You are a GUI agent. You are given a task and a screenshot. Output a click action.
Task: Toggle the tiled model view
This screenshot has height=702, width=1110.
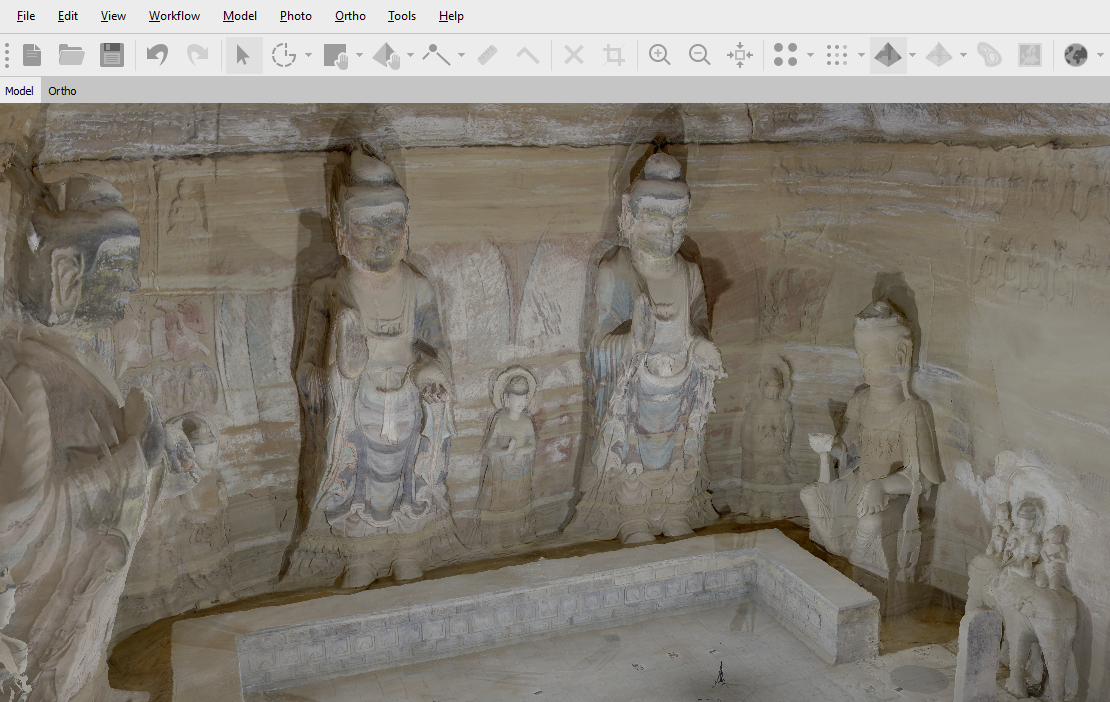click(x=939, y=54)
